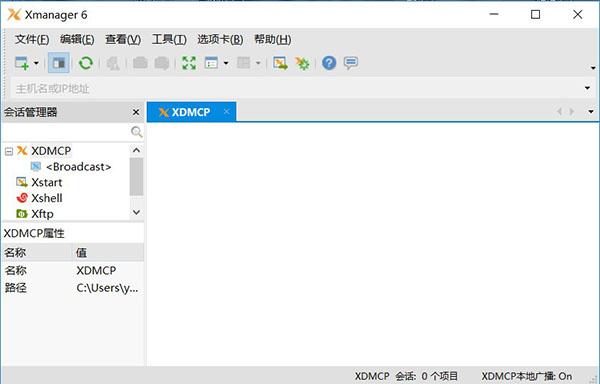Image resolution: width=600 pixels, height=384 pixels.
Task: Close the XDMCP tab
Action: [x=227, y=111]
